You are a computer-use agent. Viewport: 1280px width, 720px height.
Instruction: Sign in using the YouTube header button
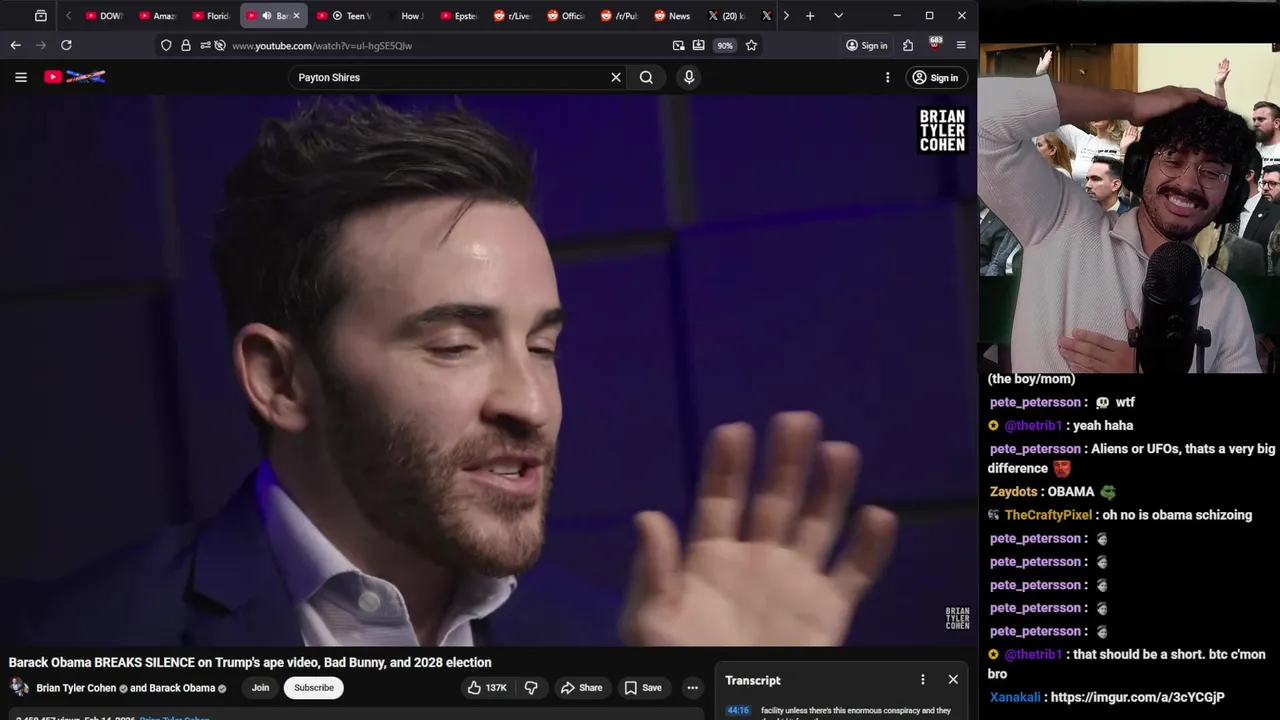(935, 77)
